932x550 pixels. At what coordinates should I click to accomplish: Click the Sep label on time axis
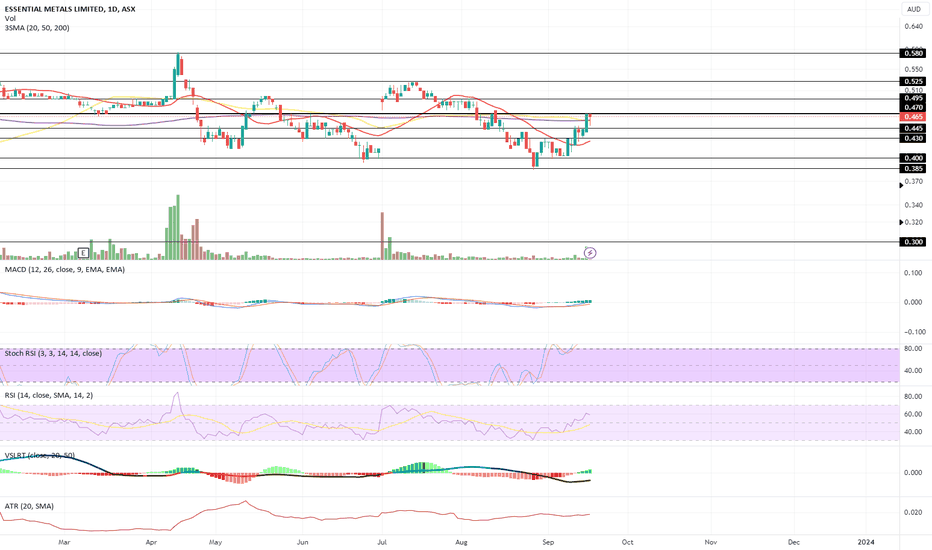point(548,542)
